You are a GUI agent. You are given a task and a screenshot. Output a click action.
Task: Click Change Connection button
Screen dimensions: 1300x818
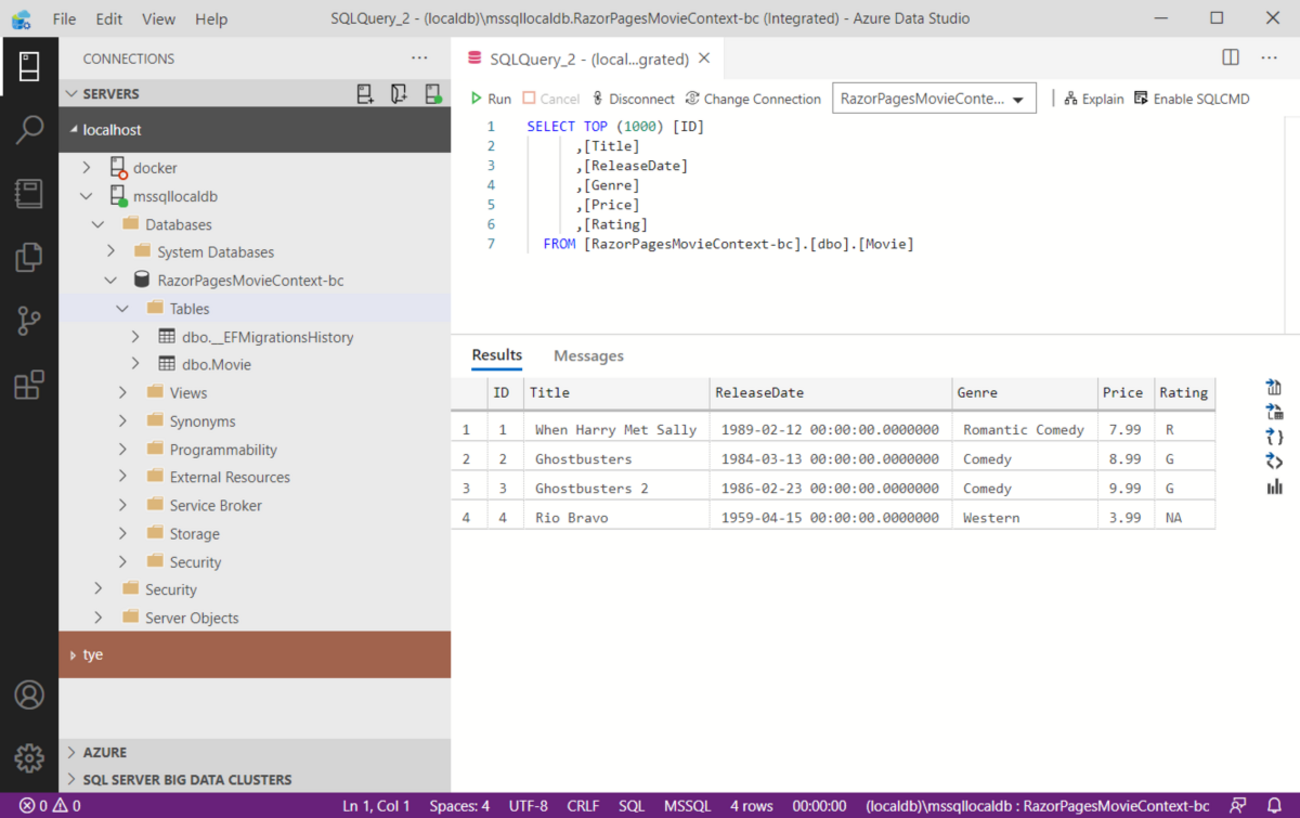[753, 99]
